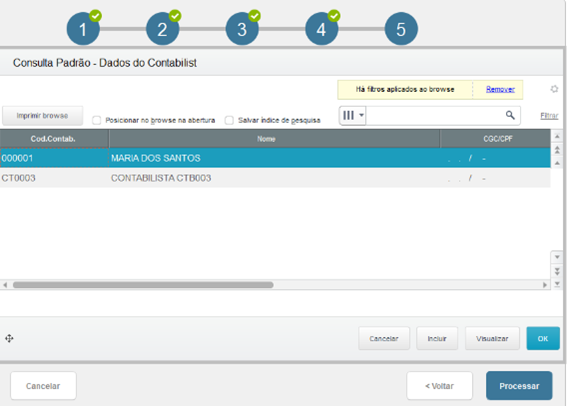Click the CGC/CPF cell of CT0003 row
The image size is (567, 406).
coord(495,178)
